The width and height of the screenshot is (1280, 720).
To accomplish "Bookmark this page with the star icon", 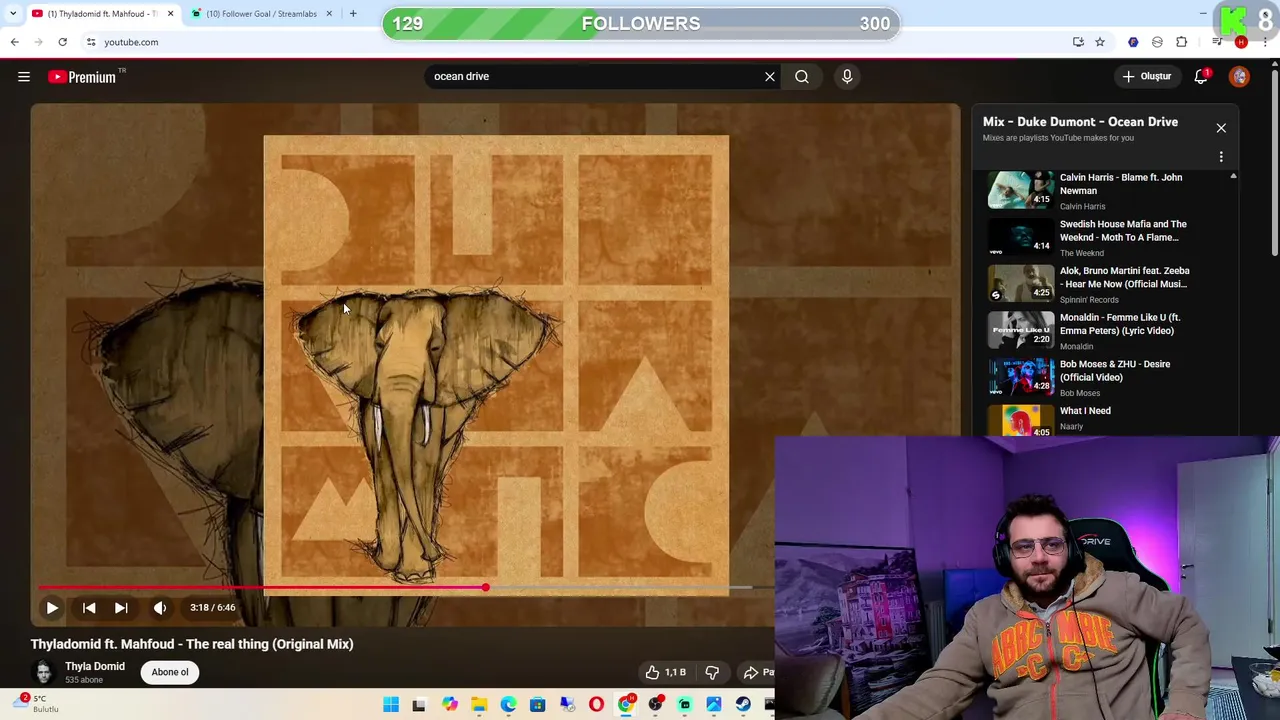I will coord(1100,42).
